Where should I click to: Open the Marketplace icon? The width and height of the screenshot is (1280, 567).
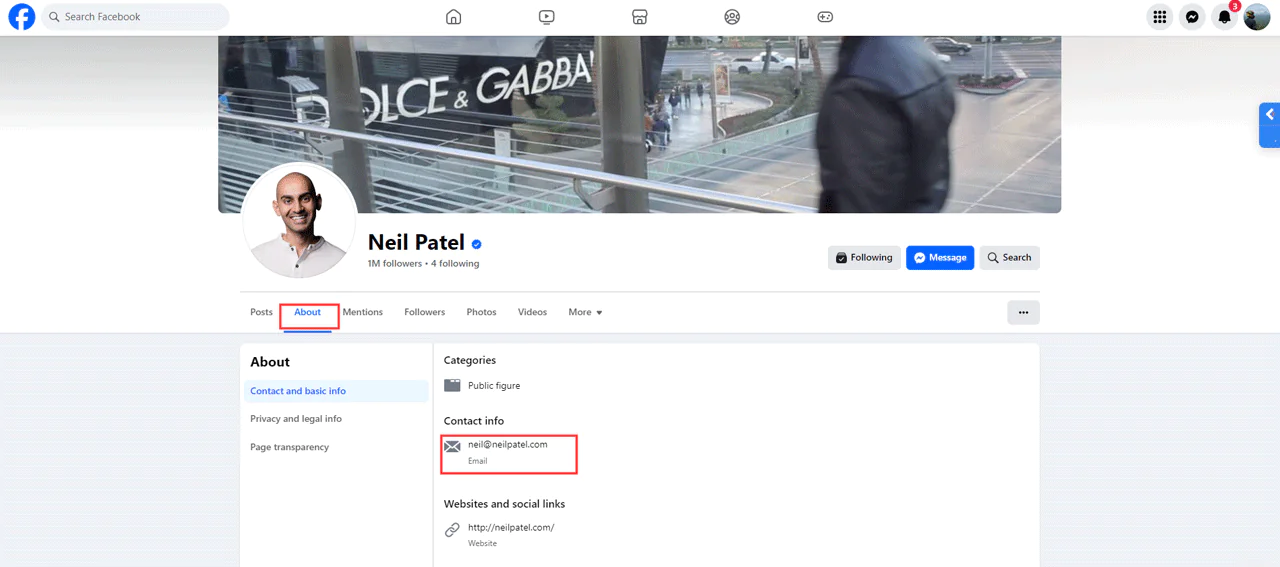tap(640, 17)
